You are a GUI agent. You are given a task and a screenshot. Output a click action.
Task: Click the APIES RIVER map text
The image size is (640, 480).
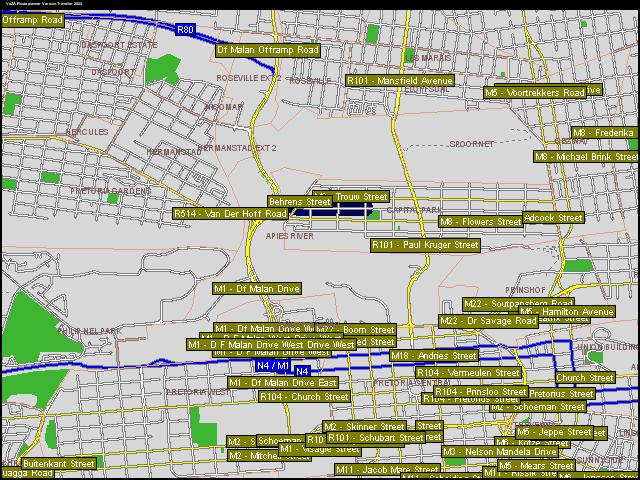pos(290,236)
